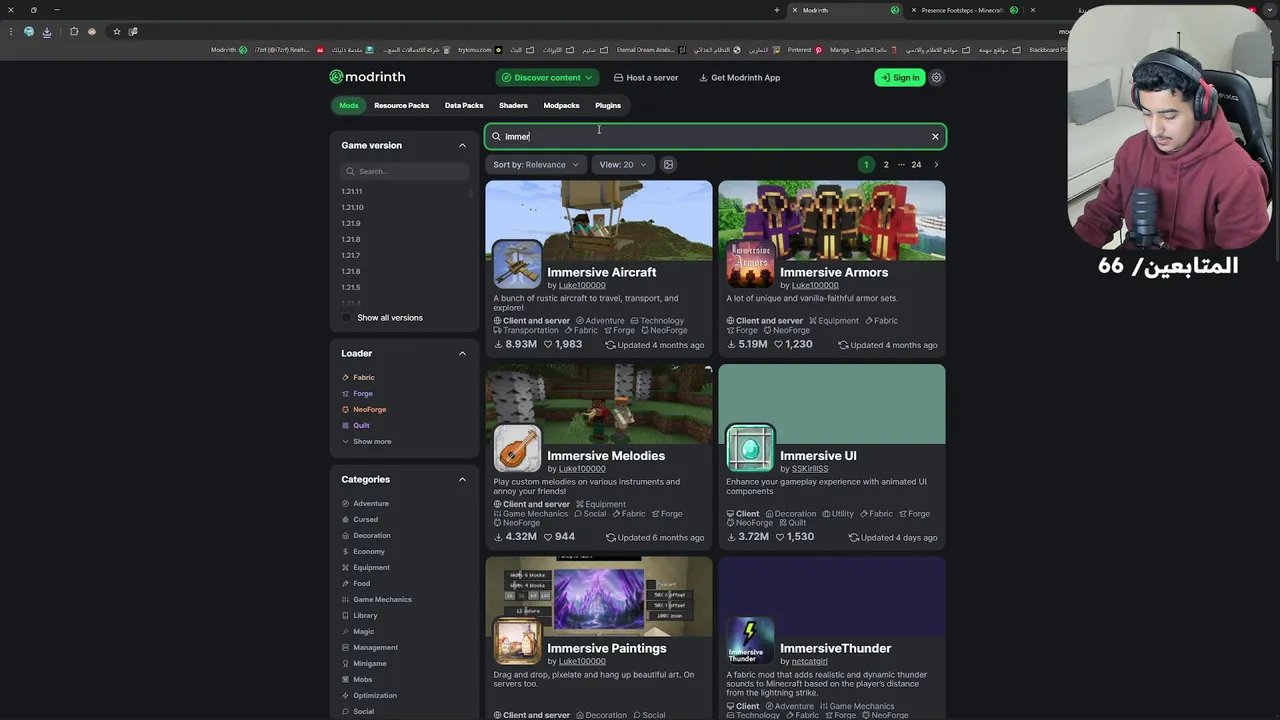This screenshot has height=720, width=1280.
Task: Collapse the Loader section
Action: (462, 353)
